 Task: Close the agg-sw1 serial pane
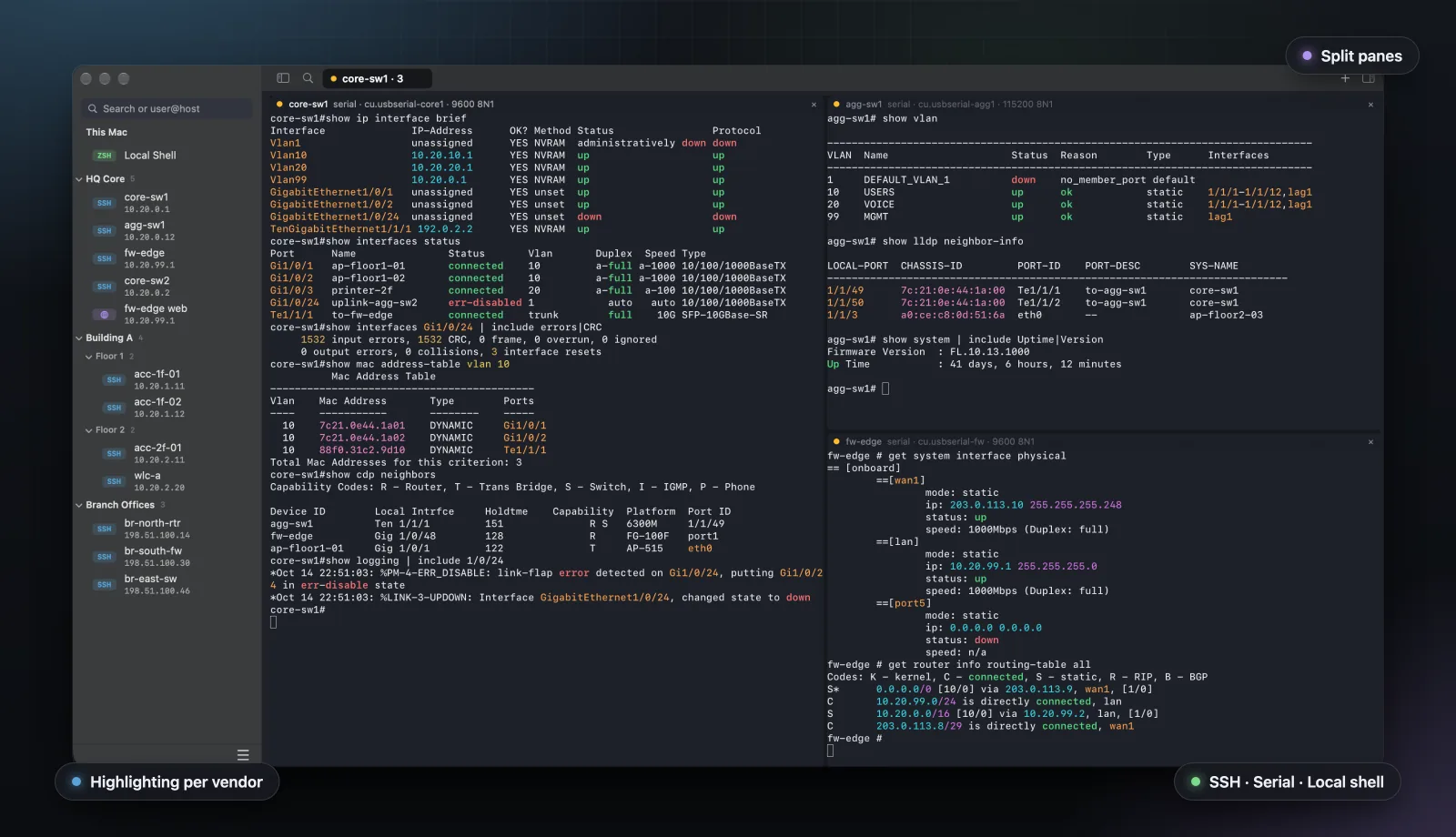tap(1370, 105)
